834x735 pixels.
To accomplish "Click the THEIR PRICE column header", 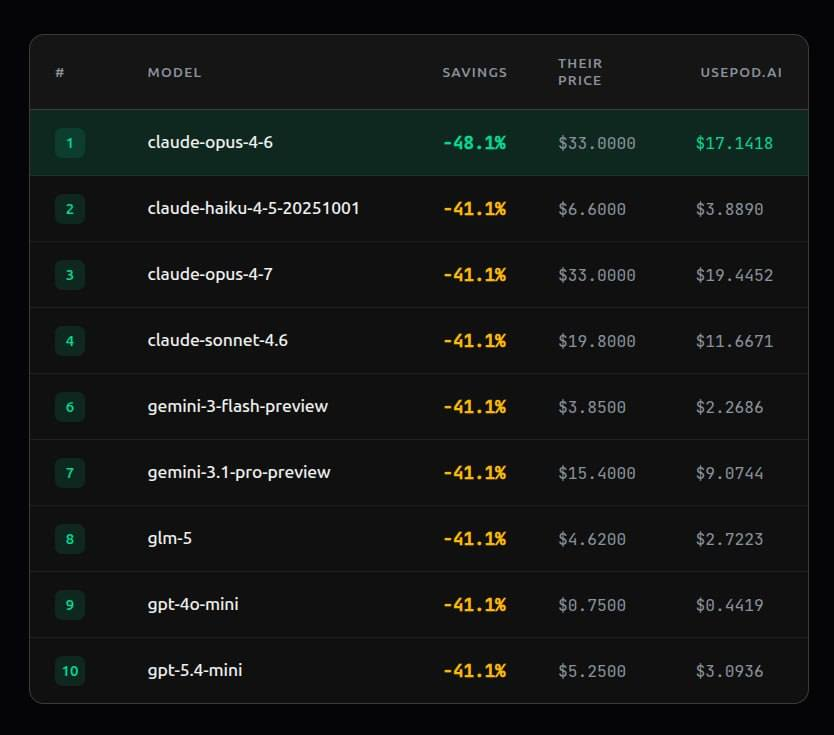I will (580, 72).
